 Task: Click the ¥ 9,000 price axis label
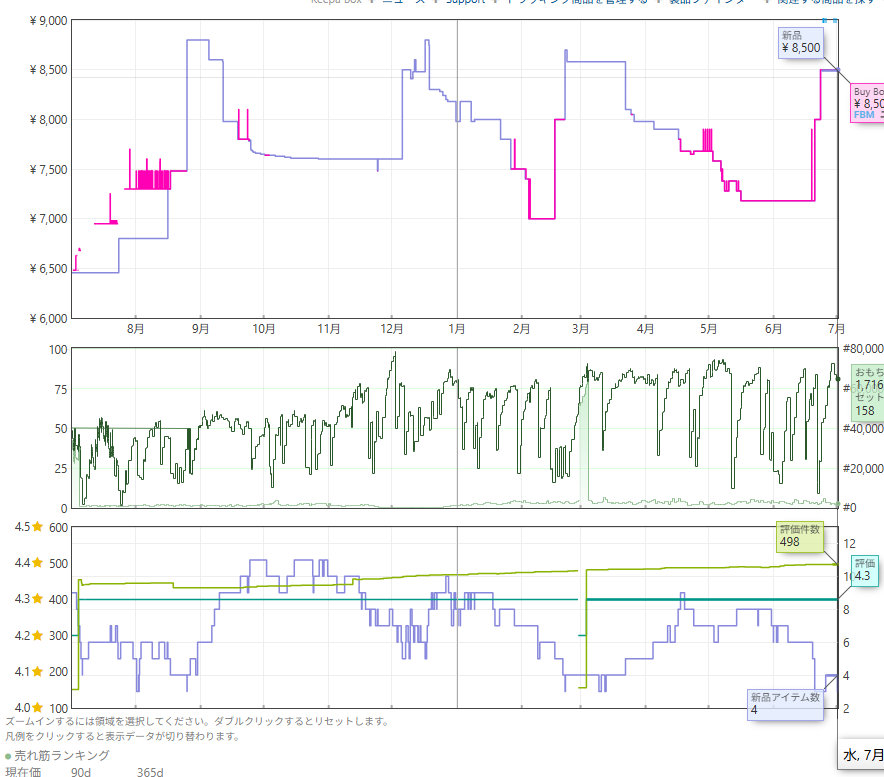click(x=48, y=21)
